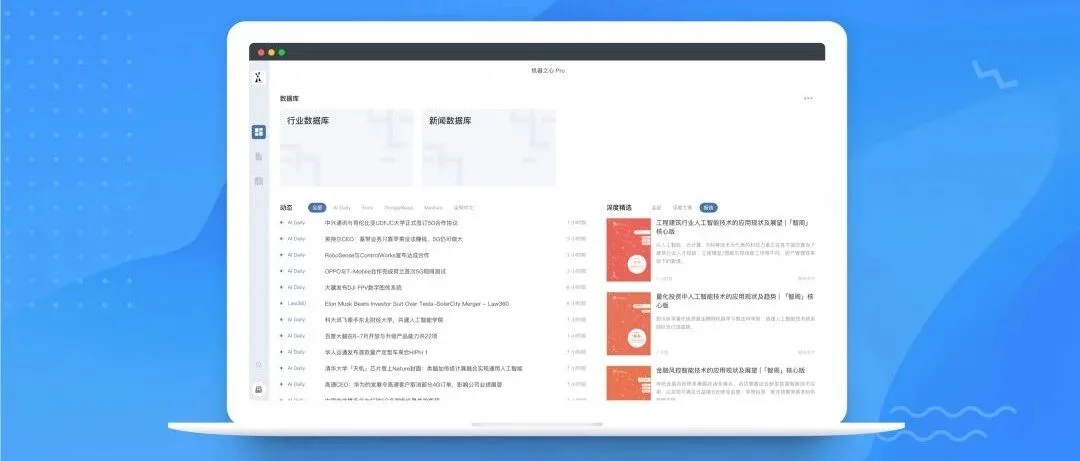Open the RoboSense与ControlWorks news item

click(x=377, y=255)
